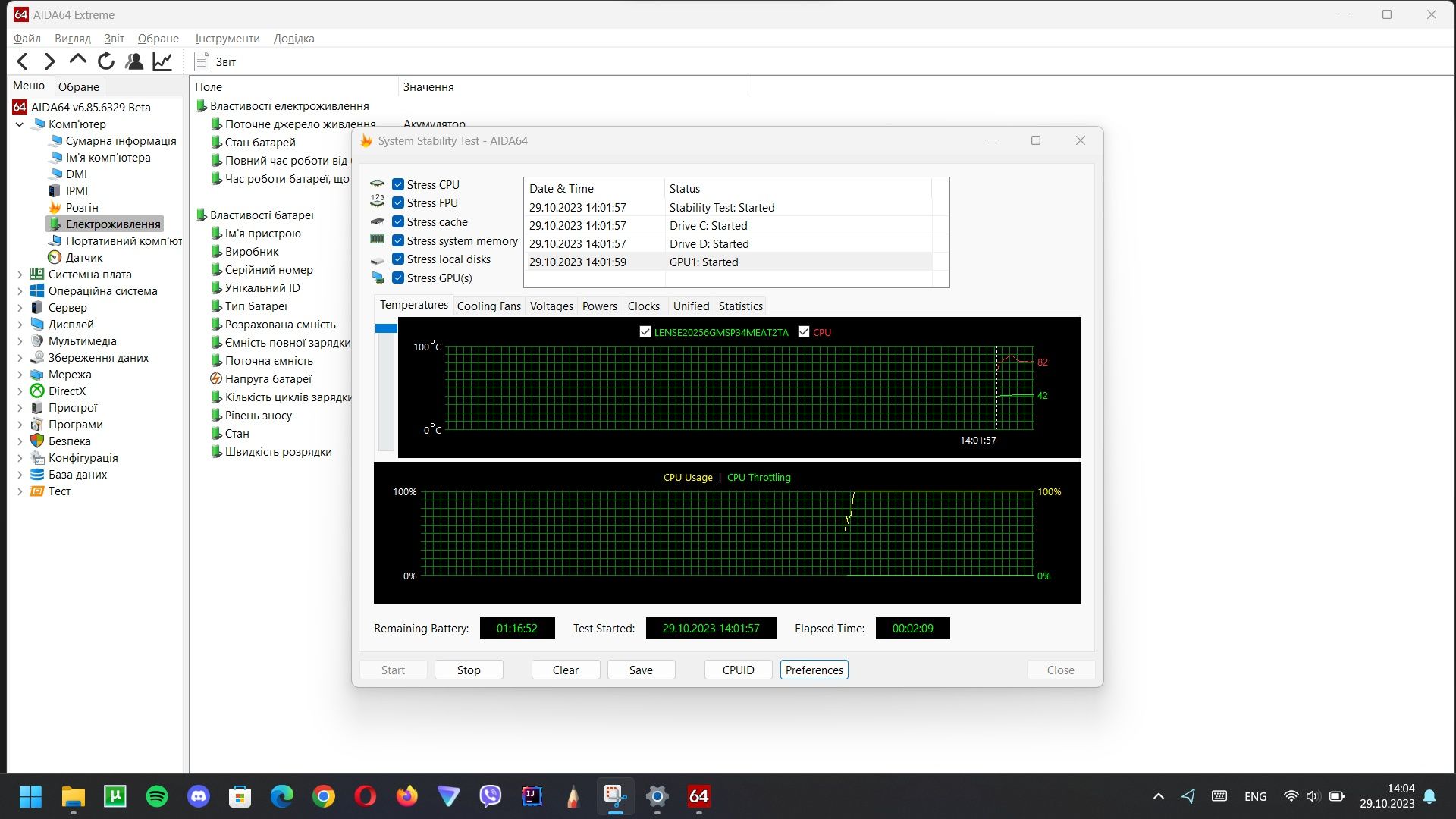
Task: Open the Preferences button
Action: 814,670
